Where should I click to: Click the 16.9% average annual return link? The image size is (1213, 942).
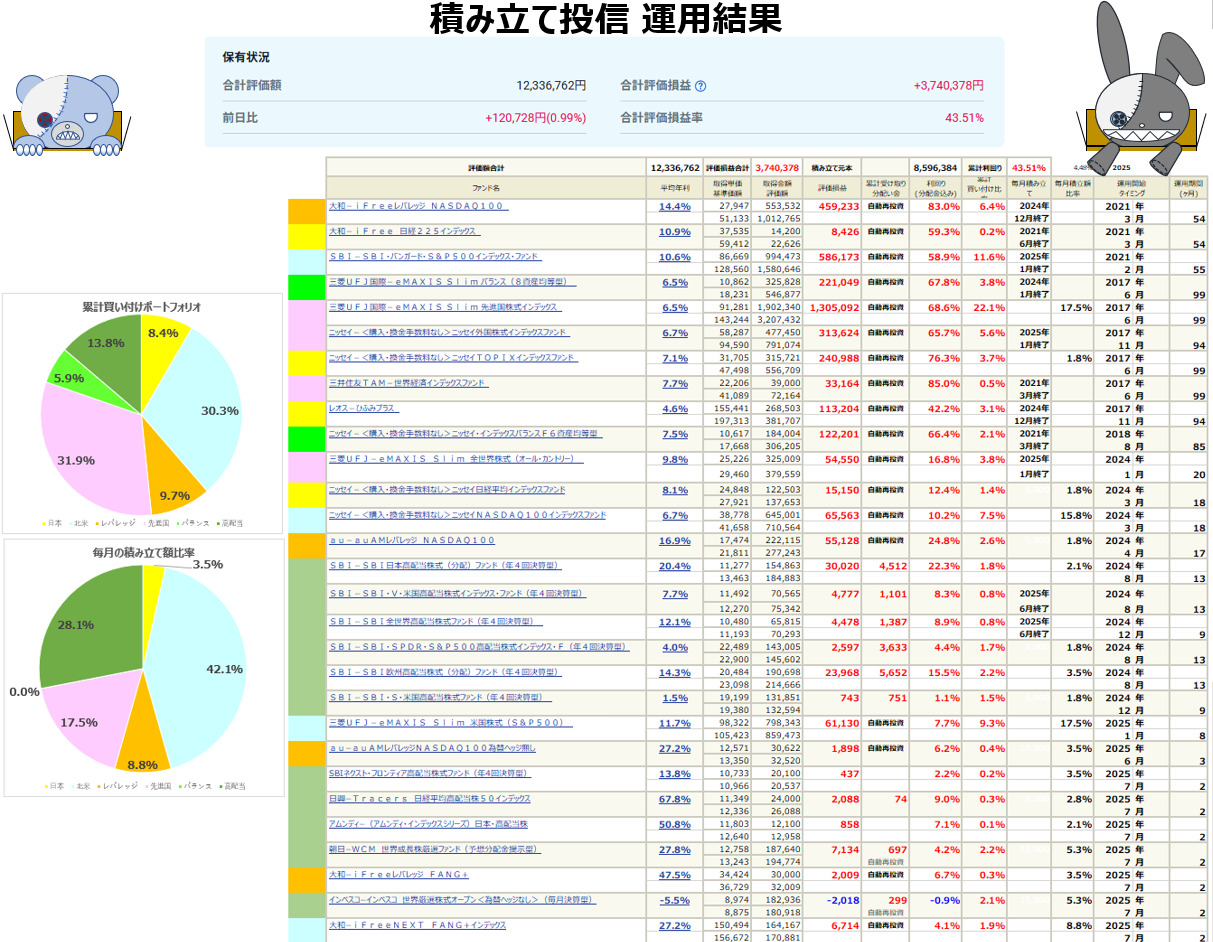click(x=675, y=540)
